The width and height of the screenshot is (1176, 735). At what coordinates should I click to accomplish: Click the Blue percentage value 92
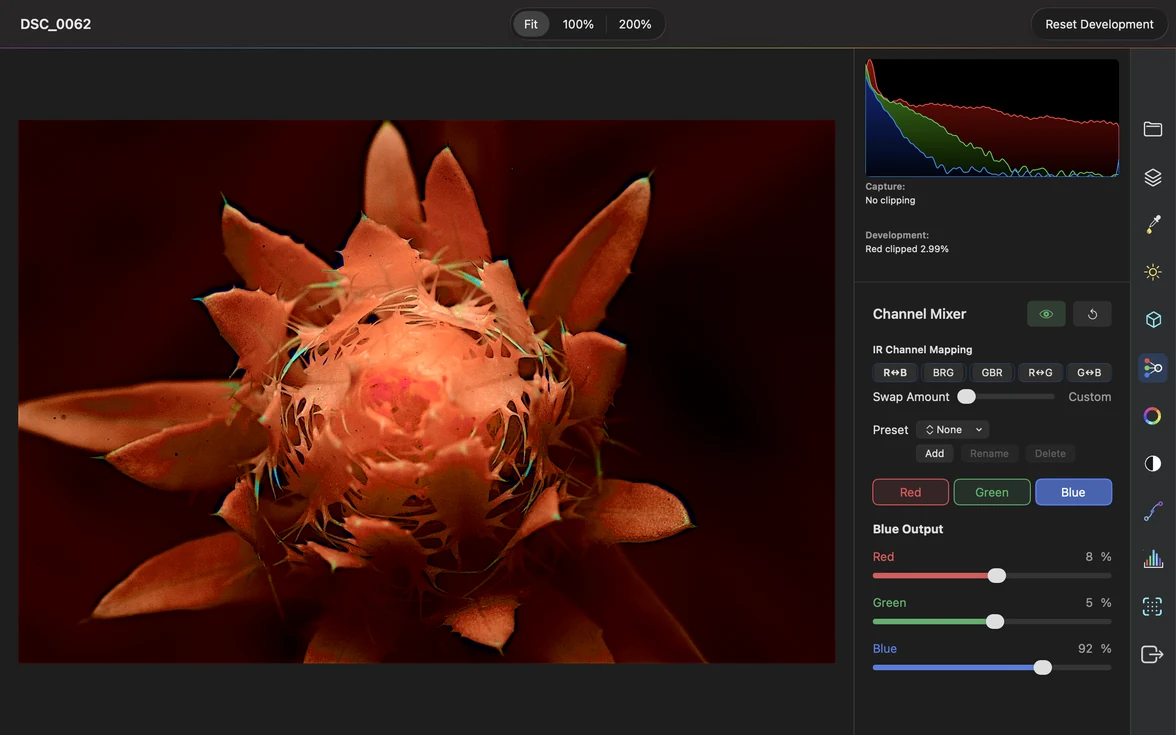(1085, 649)
